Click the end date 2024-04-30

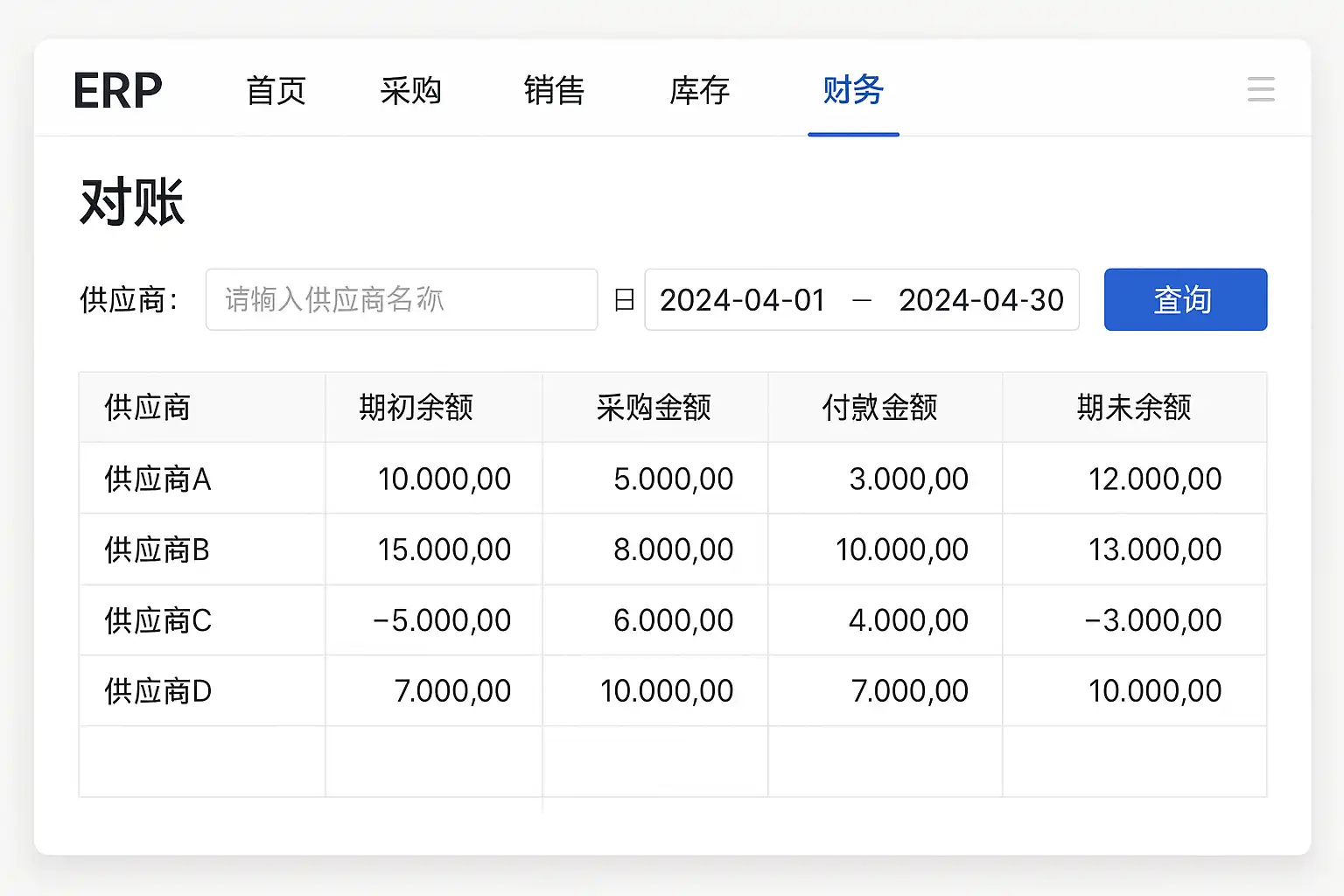[981, 300]
